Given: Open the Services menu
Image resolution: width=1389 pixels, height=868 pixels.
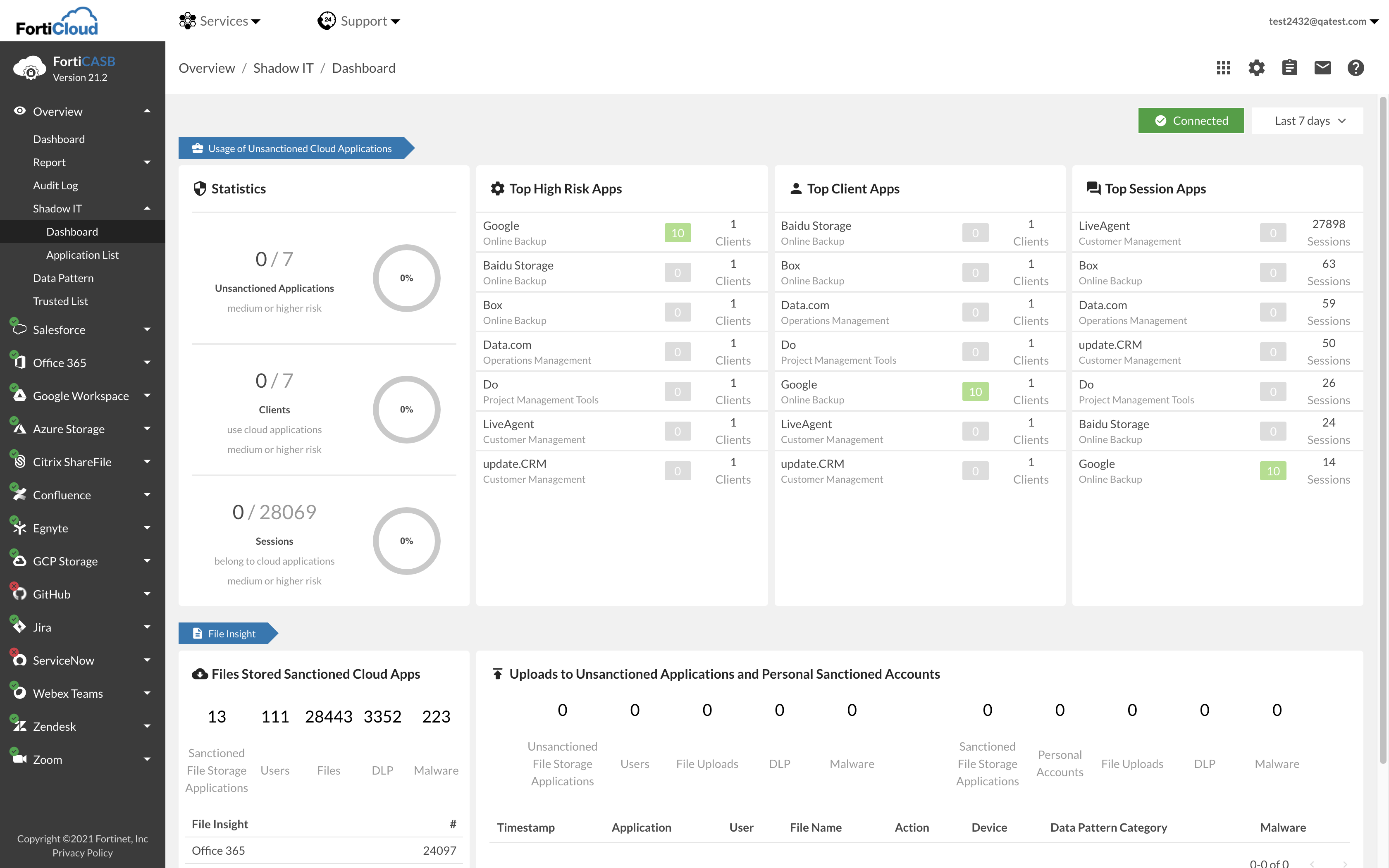Looking at the screenshot, I should [x=220, y=21].
